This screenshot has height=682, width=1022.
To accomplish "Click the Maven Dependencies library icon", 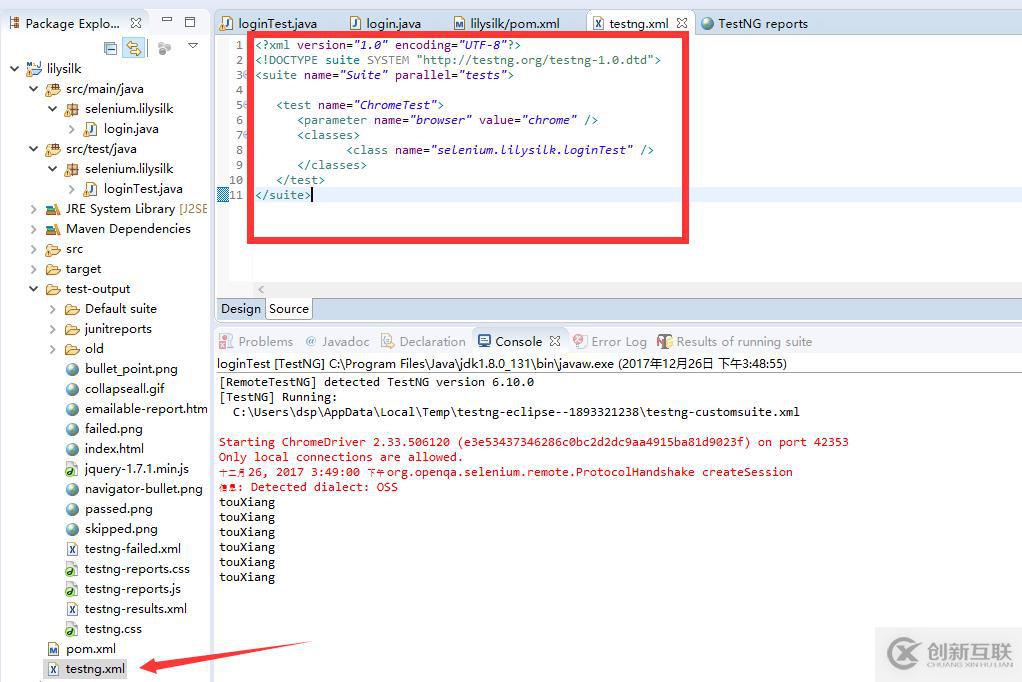I will click(53, 230).
